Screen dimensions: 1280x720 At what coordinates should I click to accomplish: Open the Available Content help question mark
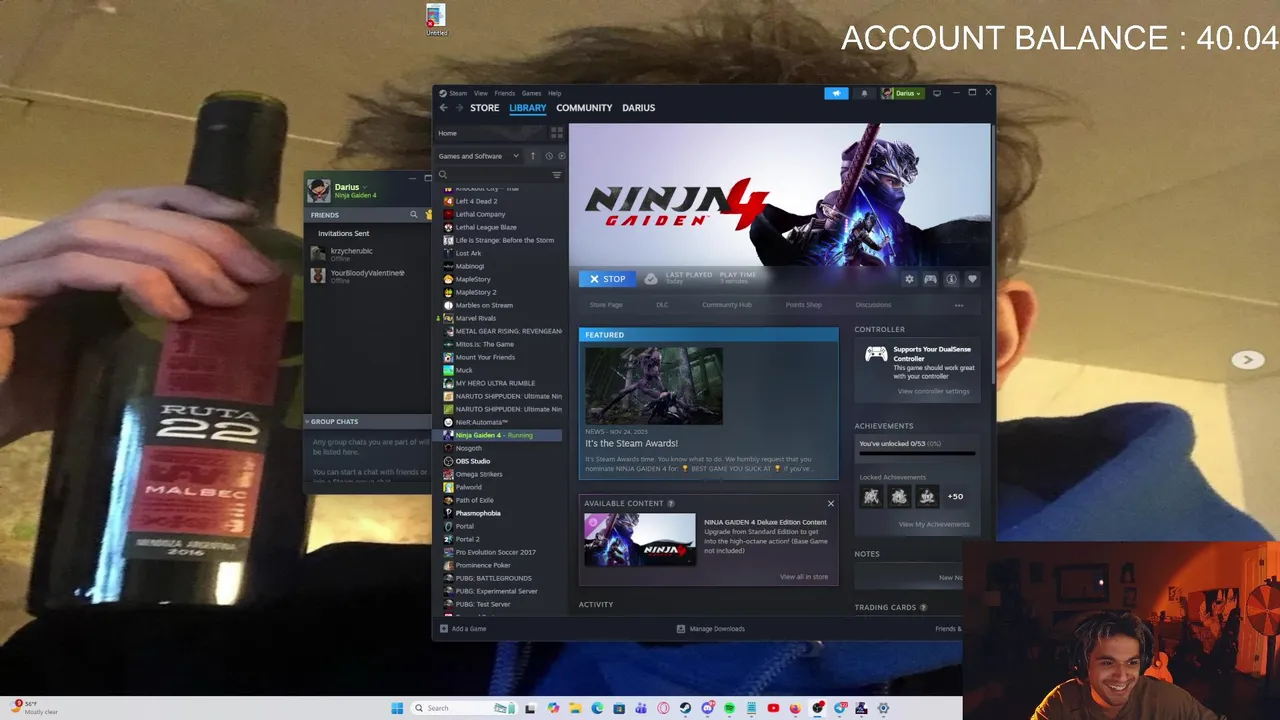[x=671, y=503]
